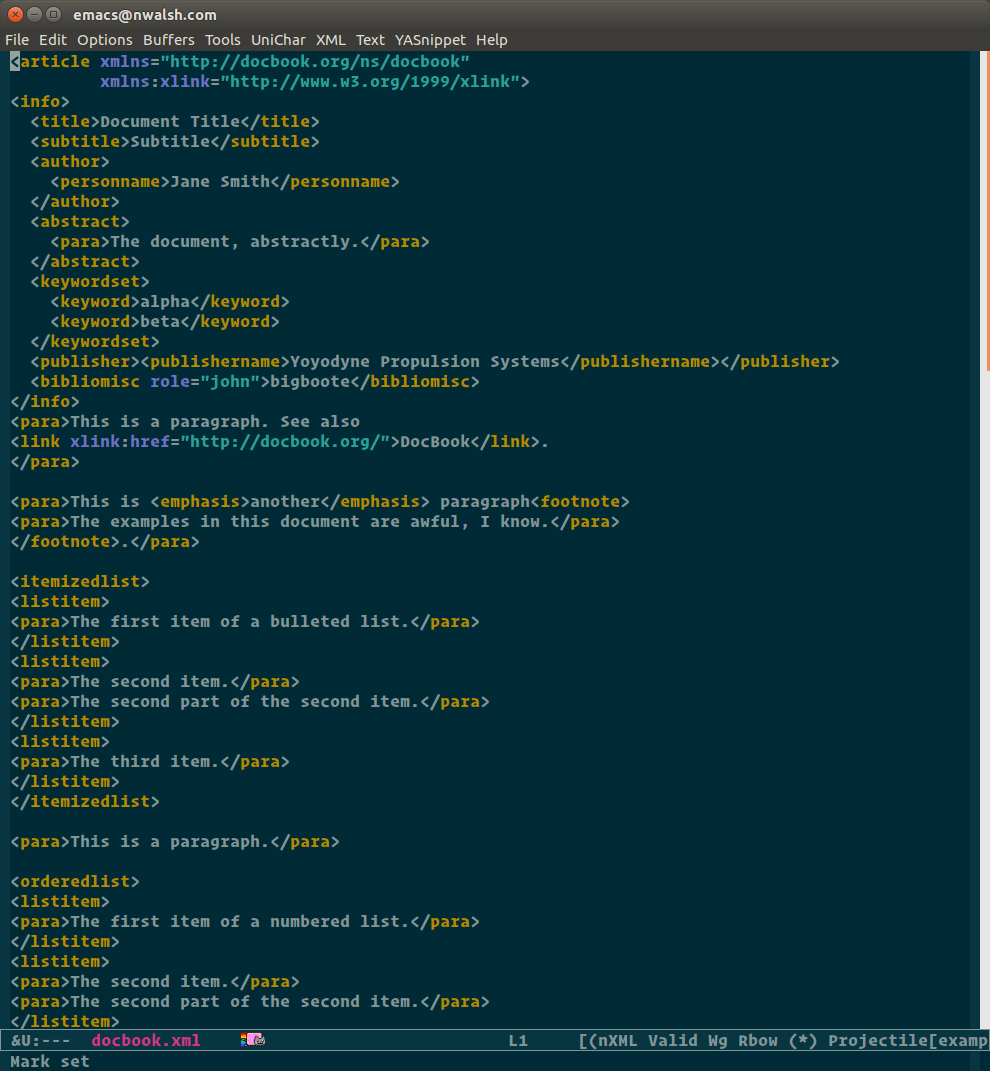Viewport: 990px width, 1071px height.
Task: Click 'first item of a numbered list' line
Action: pos(245,921)
